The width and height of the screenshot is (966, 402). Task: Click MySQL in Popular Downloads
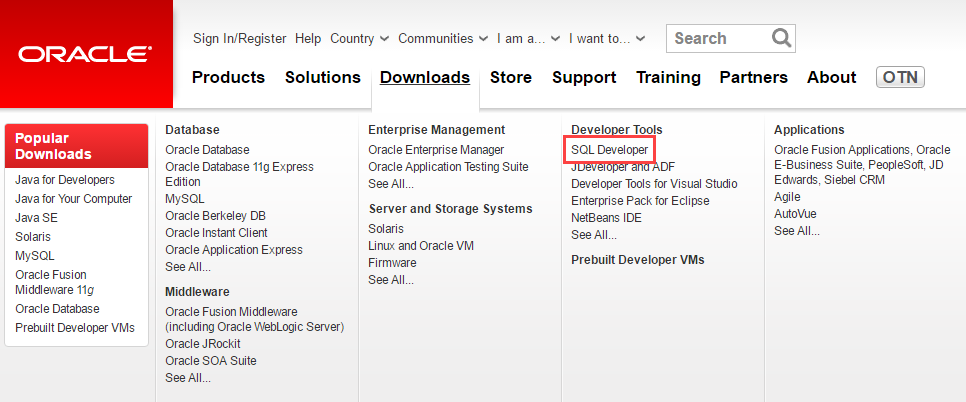(x=34, y=255)
